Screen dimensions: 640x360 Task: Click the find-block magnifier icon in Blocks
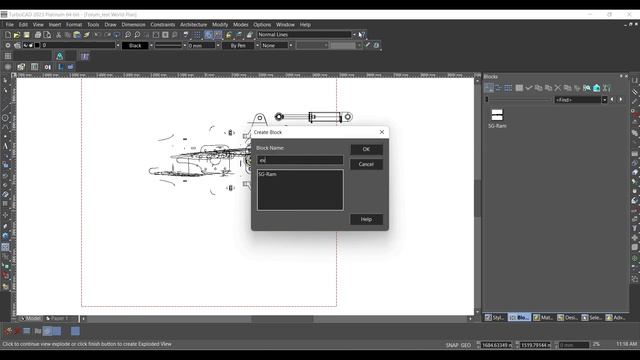point(587,88)
